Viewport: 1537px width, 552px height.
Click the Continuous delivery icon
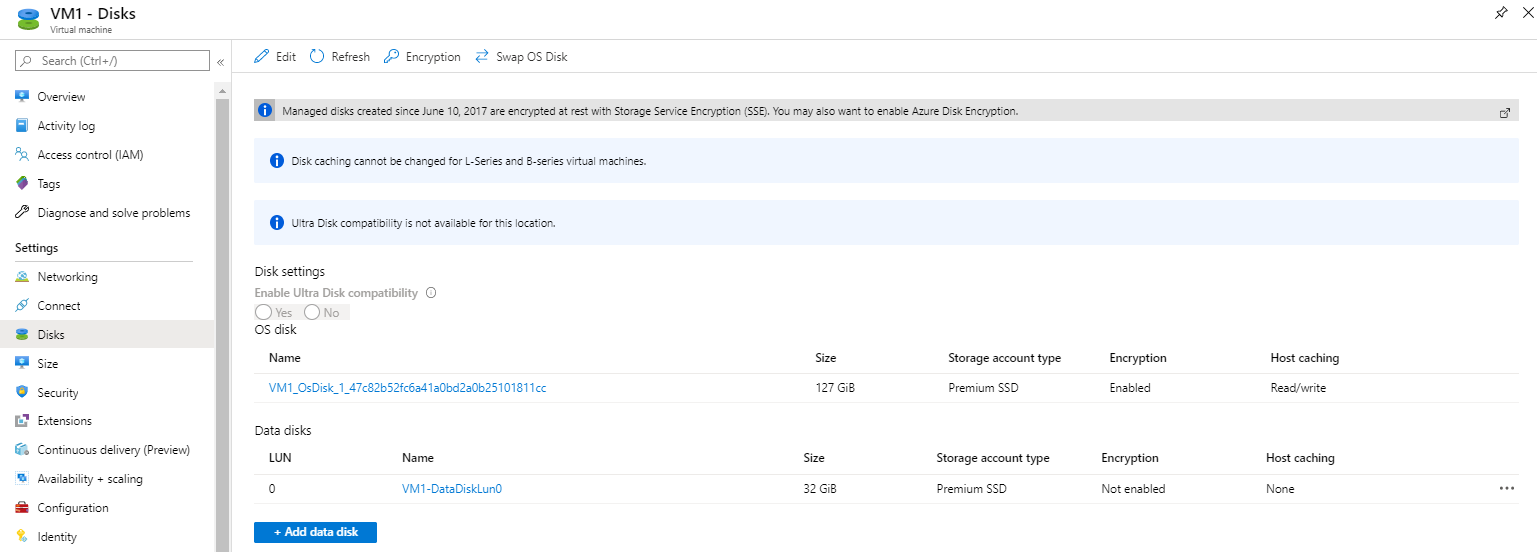tap(22, 450)
